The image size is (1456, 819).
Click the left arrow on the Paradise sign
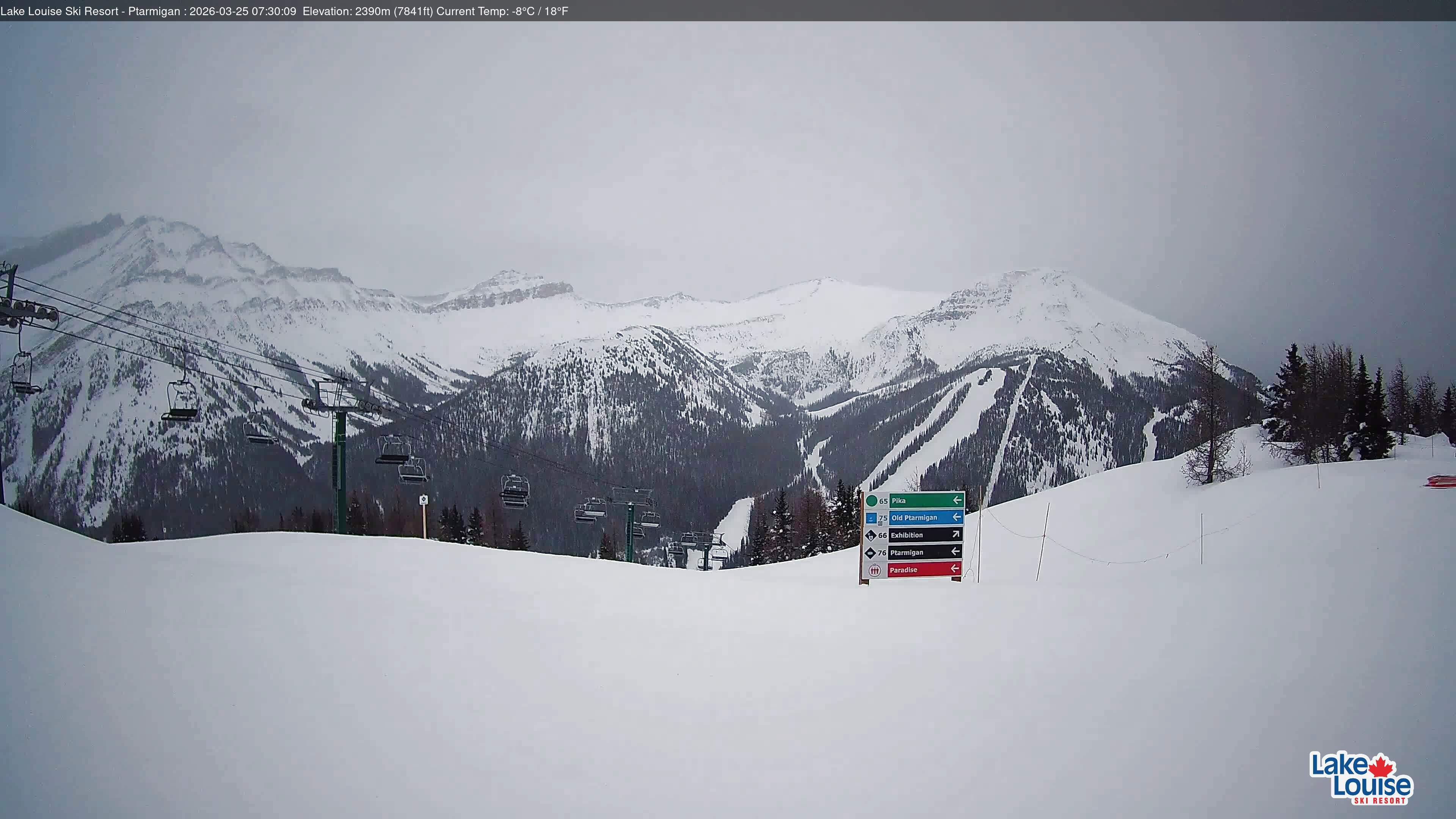click(955, 569)
